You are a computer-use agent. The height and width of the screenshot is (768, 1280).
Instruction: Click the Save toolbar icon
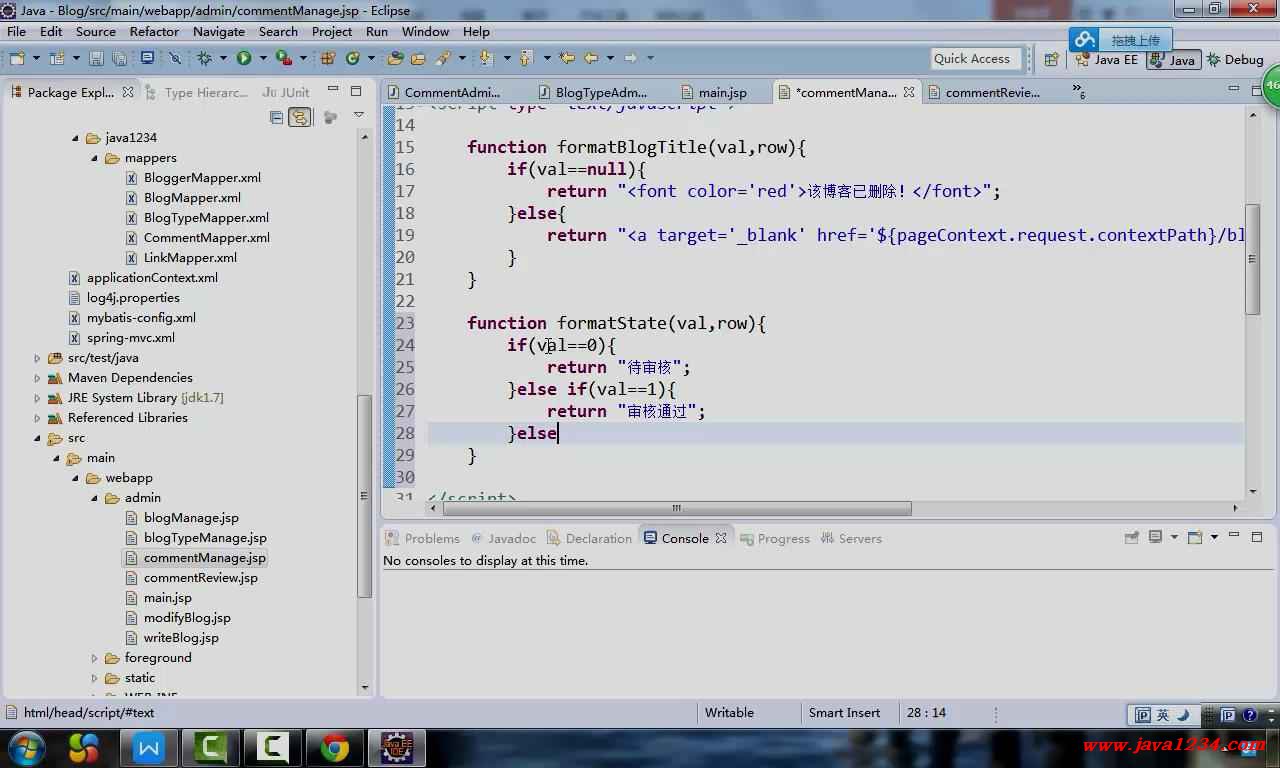pyautogui.click(x=95, y=58)
